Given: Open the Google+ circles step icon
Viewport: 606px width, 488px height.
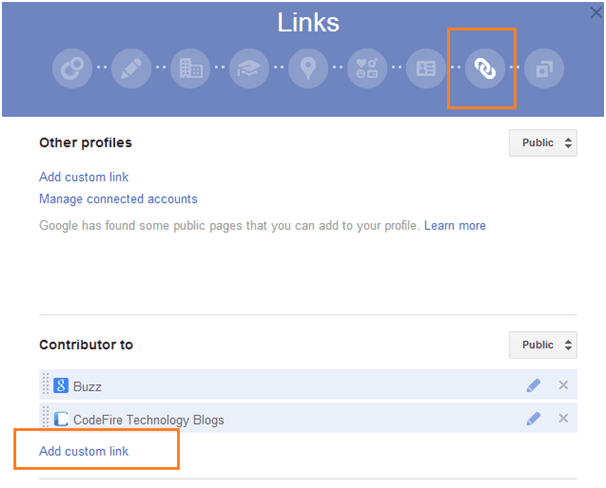Looking at the screenshot, I should coord(72,68).
